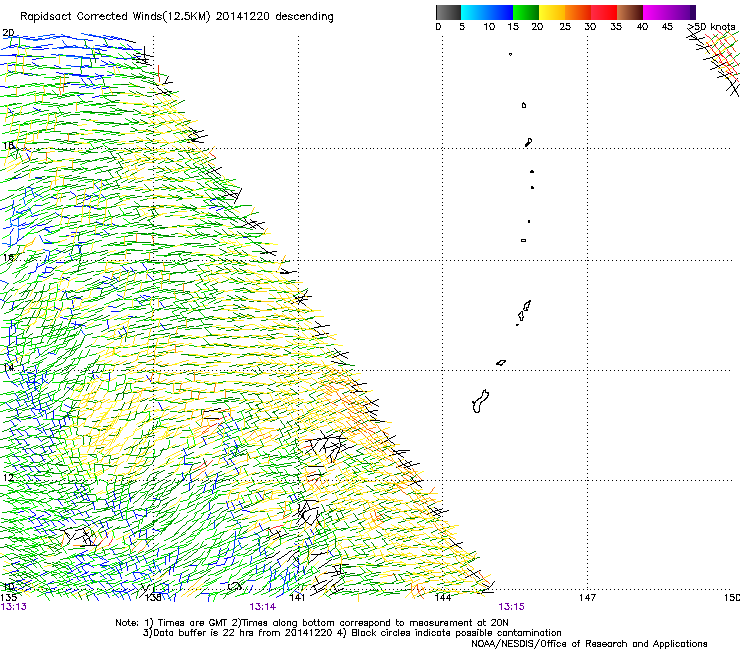The image size is (740, 650).
Task: Click the longitude label '144'
Action: [442, 598]
